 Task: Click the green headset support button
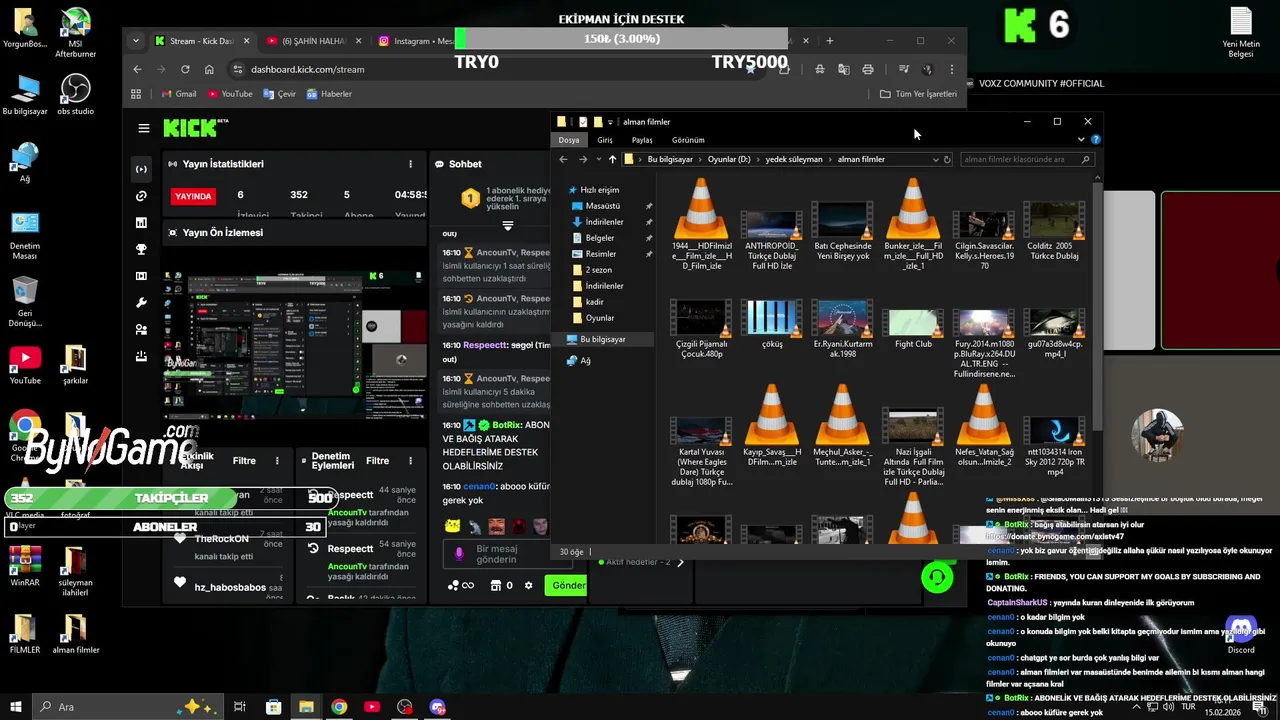click(937, 577)
